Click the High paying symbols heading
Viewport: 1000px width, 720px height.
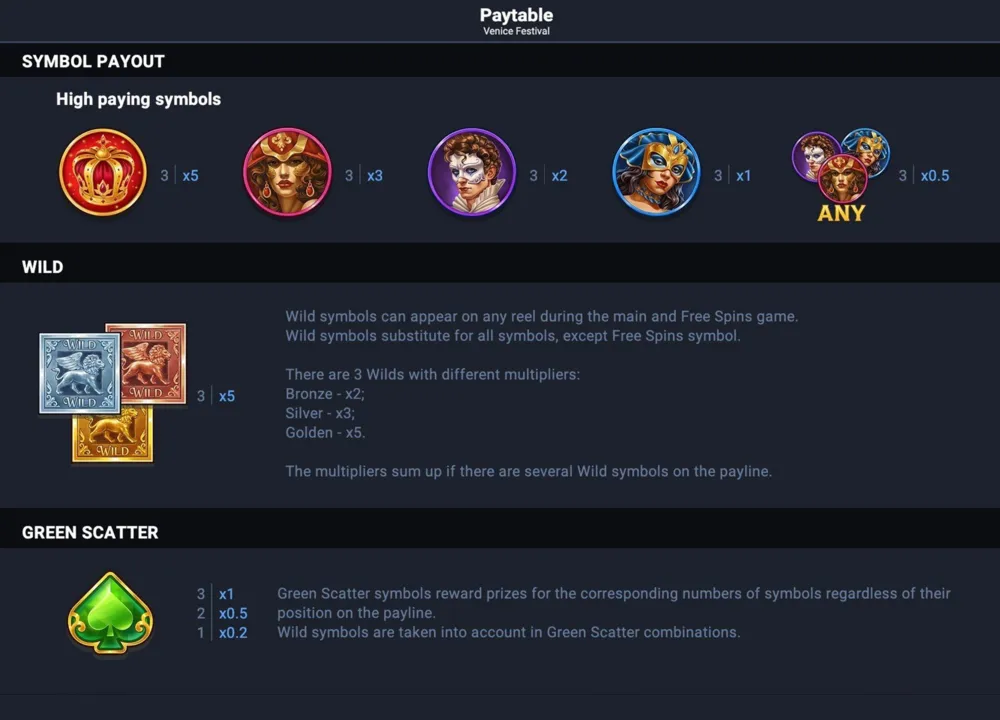click(138, 99)
